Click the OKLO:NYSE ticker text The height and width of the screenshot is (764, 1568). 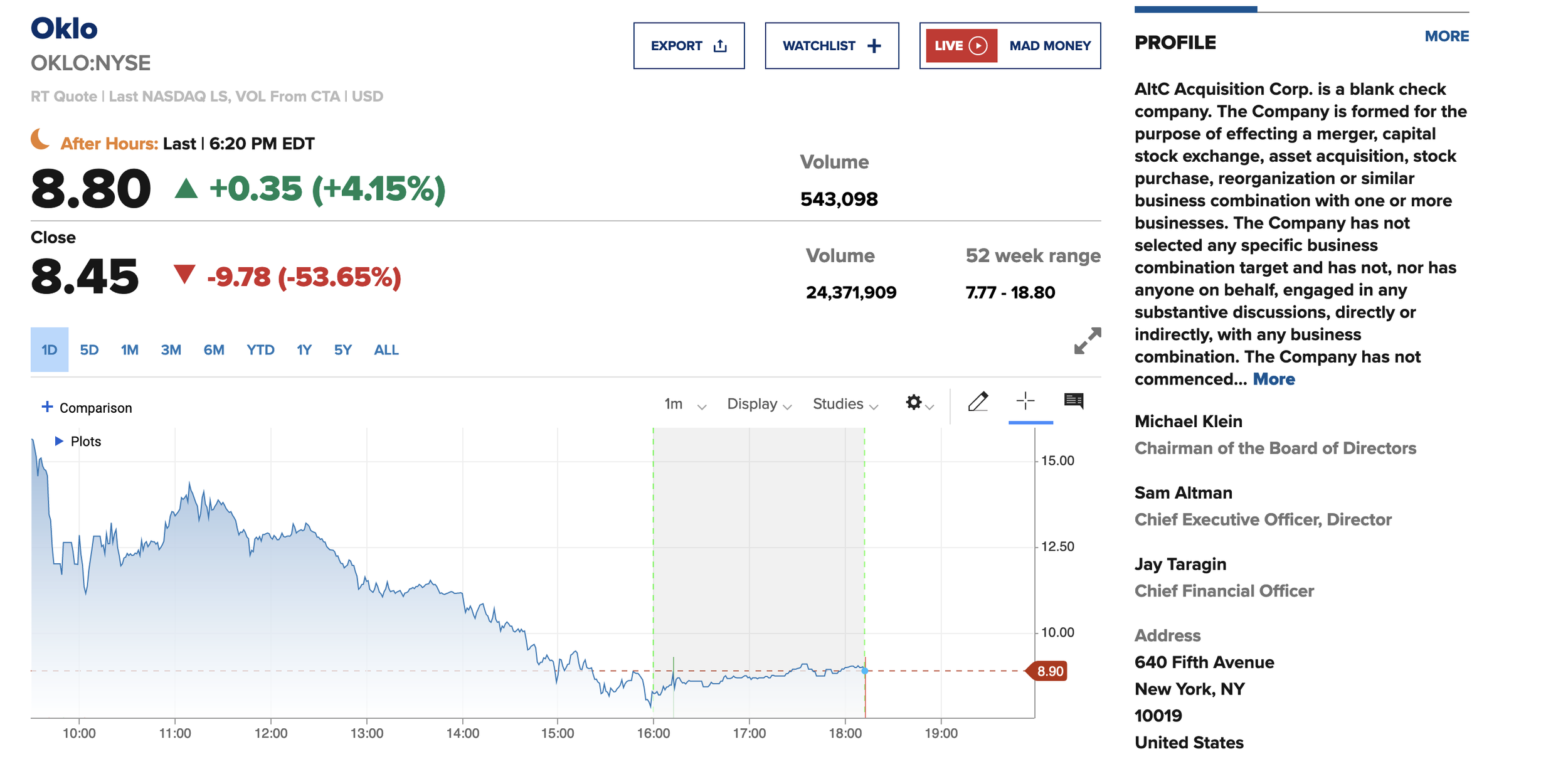pyautogui.click(x=91, y=63)
